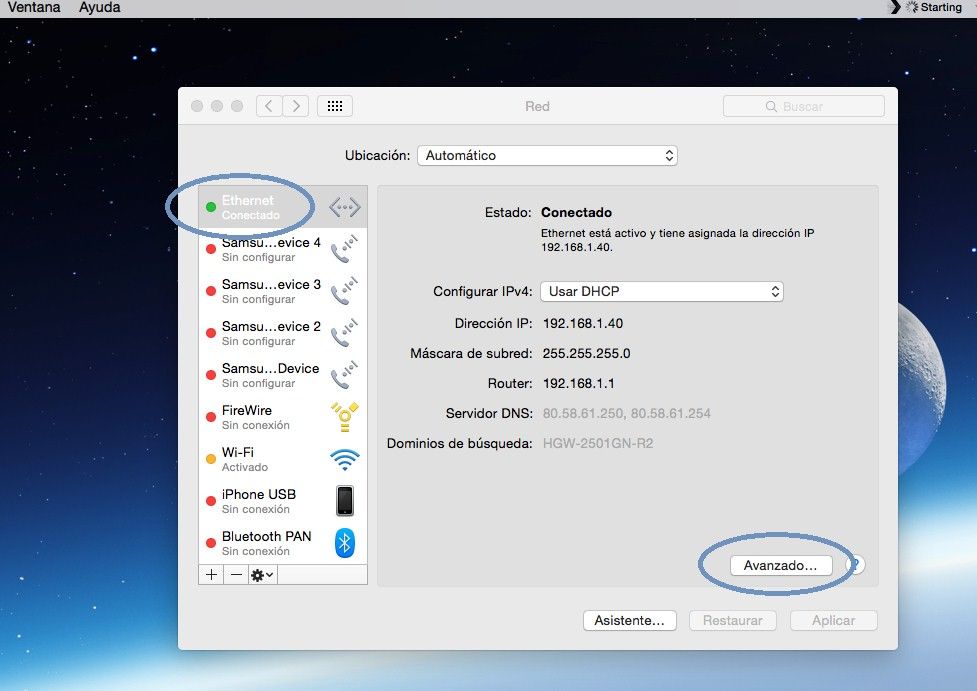Viewport: 977px width, 691px height.
Task: Click the orange Wi-Fi status dot
Action: [211, 459]
